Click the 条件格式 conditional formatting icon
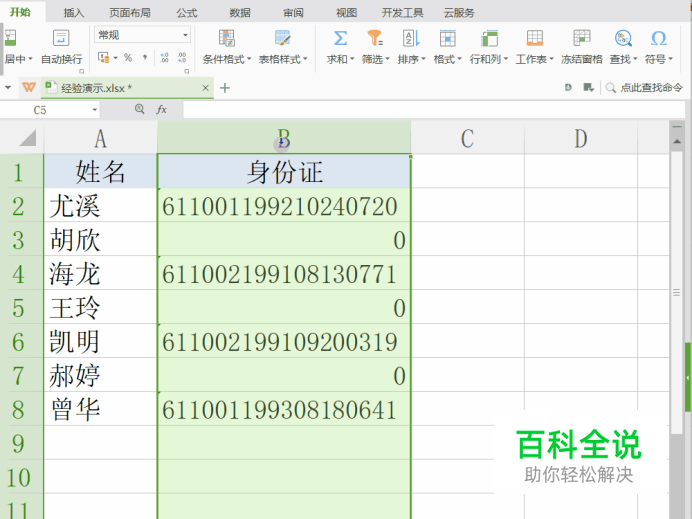 point(226,38)
